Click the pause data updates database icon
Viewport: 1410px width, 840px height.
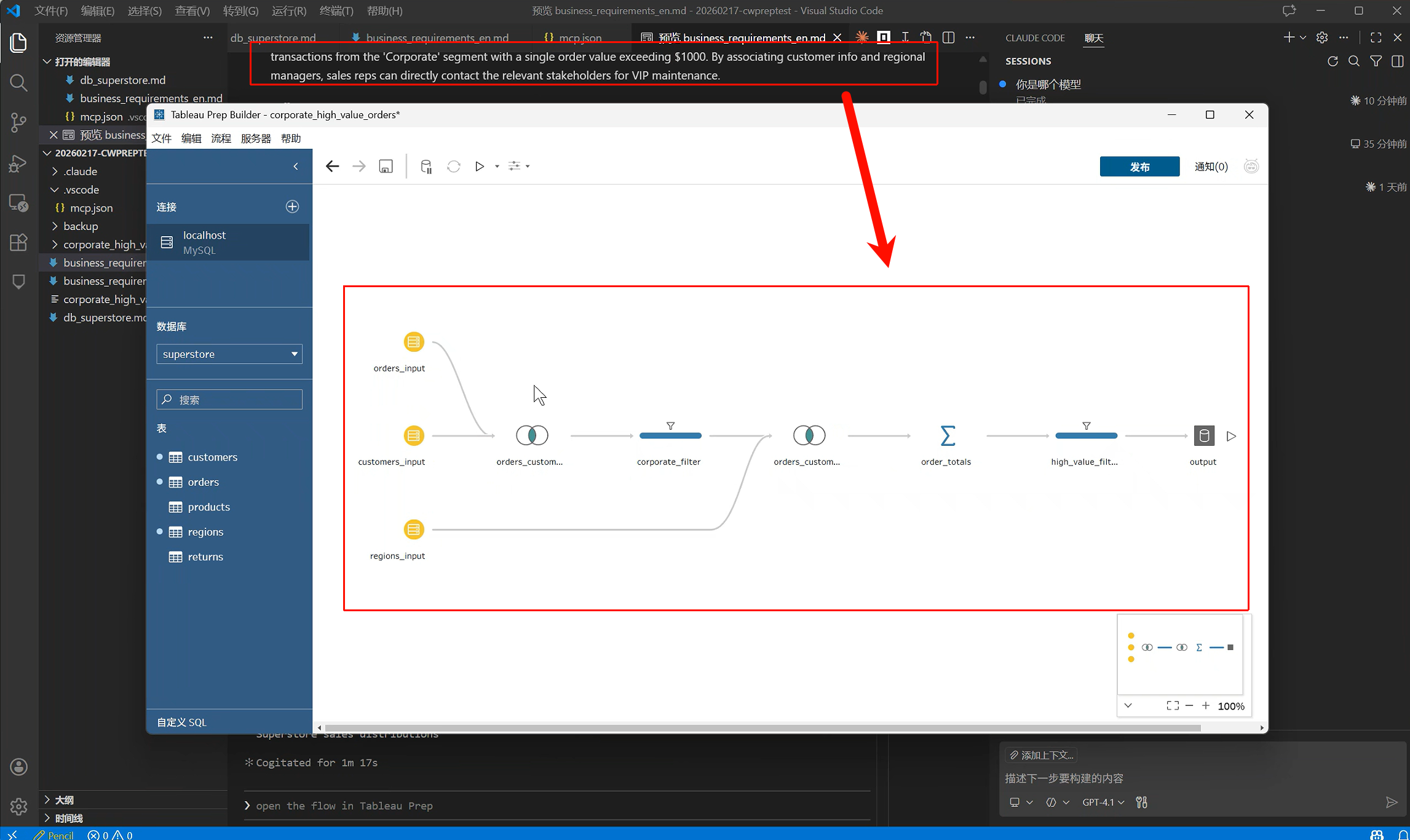[426, 166]
